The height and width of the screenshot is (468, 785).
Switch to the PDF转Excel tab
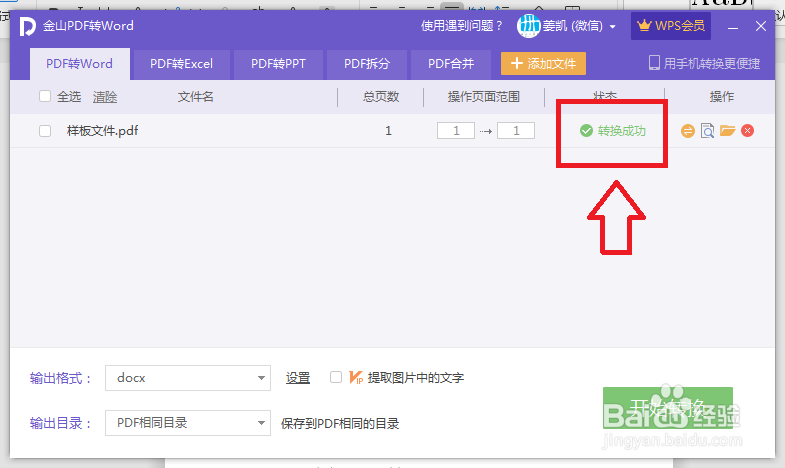182,64
